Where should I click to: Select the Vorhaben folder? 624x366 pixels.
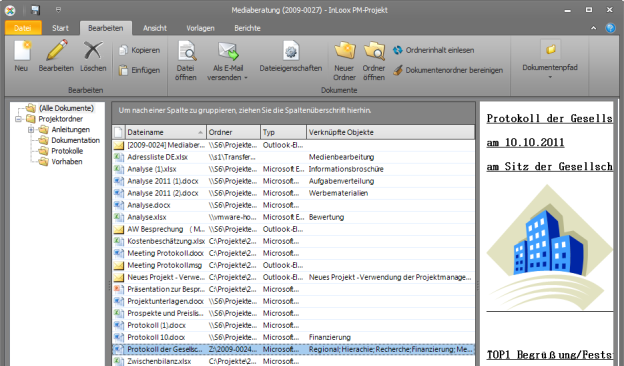pyautogui.click(x=66, y=162)
